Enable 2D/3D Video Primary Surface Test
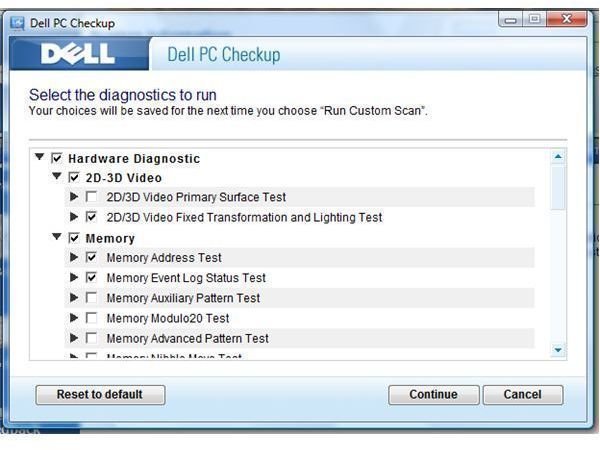 pyautogui.click(x=92, y=197)
